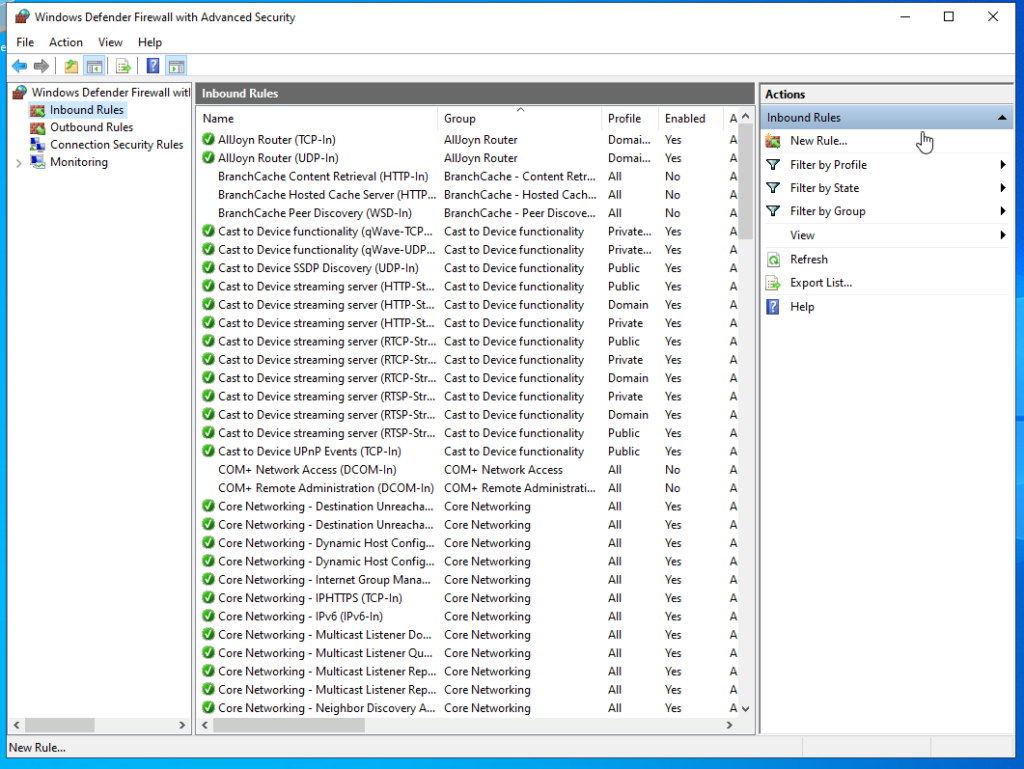Click green check icon of Cast to Device SSDP Discovery
Screen dimensions: 1024x769
pyautogui.click(x=208, y=268)
